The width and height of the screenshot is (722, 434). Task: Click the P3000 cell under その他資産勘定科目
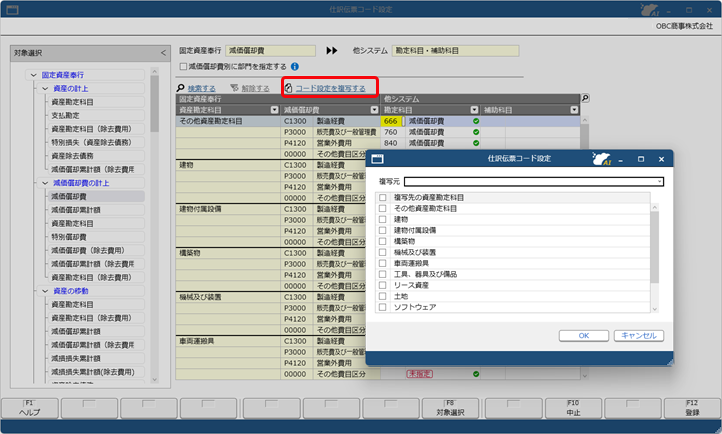coord(295,132)
